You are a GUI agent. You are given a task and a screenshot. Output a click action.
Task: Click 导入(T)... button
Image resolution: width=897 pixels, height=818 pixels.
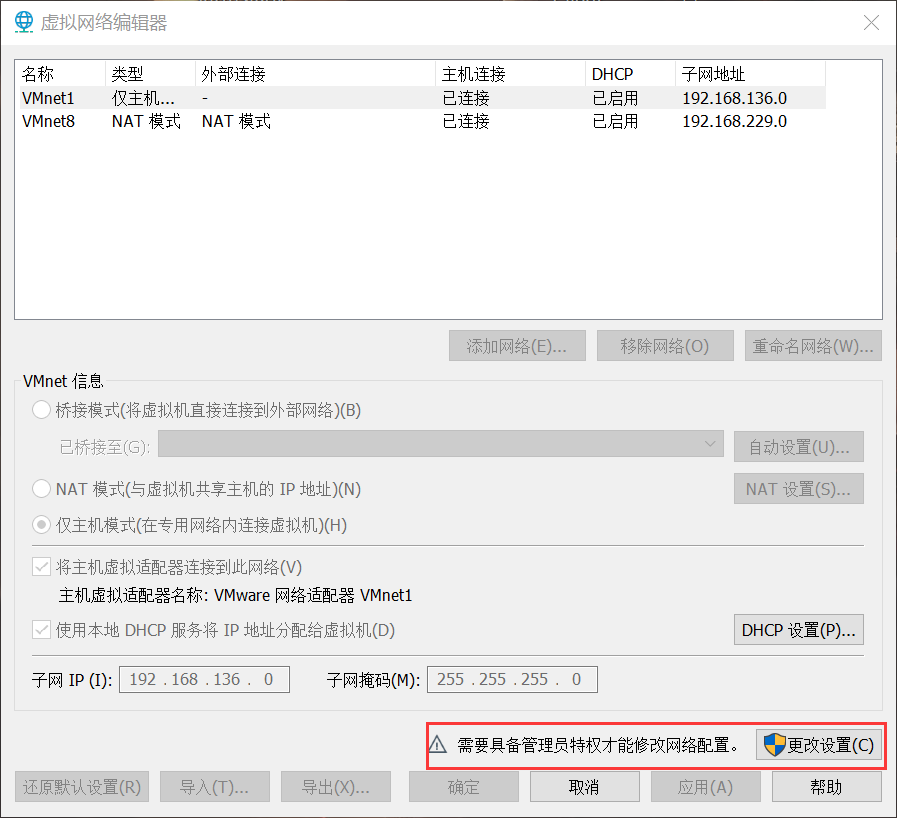(215, 787)
